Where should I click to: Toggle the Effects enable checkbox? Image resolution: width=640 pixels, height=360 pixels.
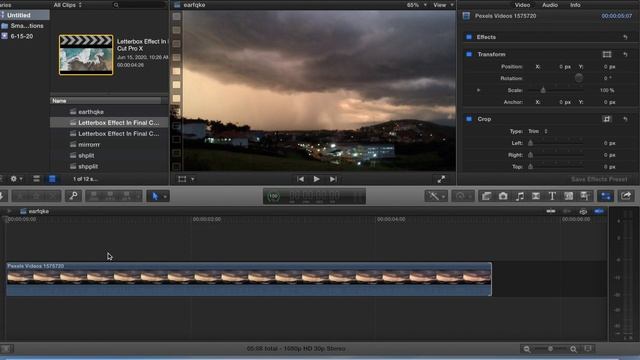[x=469, y=37]
